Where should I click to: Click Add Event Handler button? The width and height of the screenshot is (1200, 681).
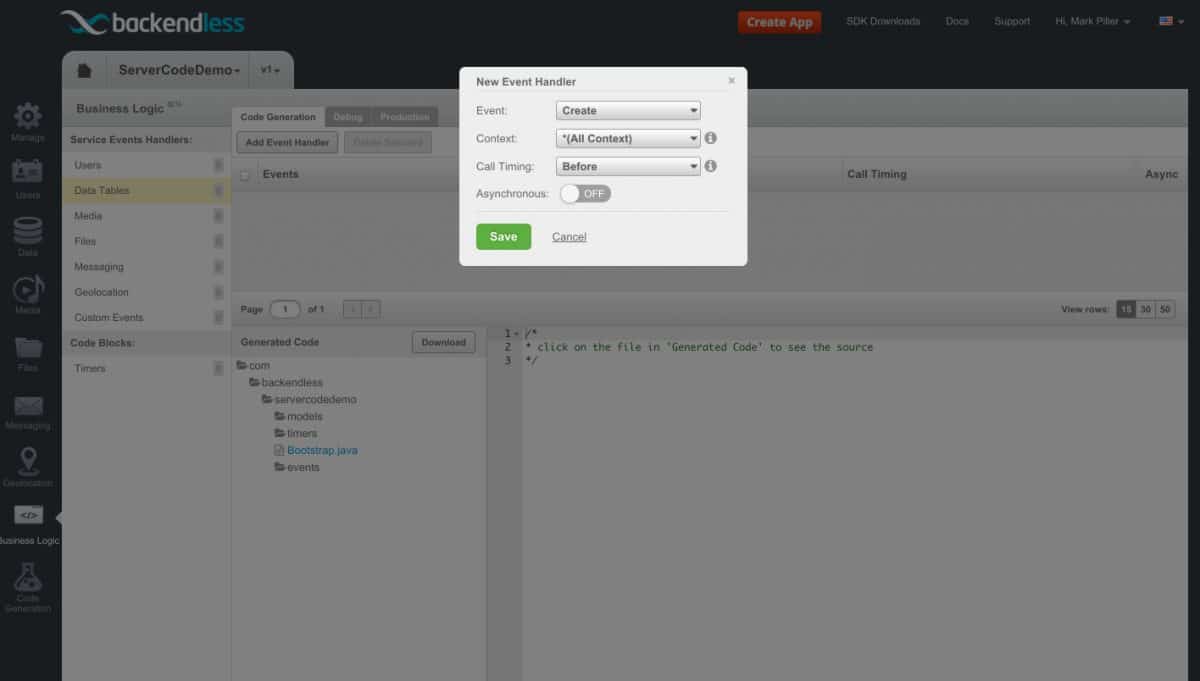[x=287, y=143]
